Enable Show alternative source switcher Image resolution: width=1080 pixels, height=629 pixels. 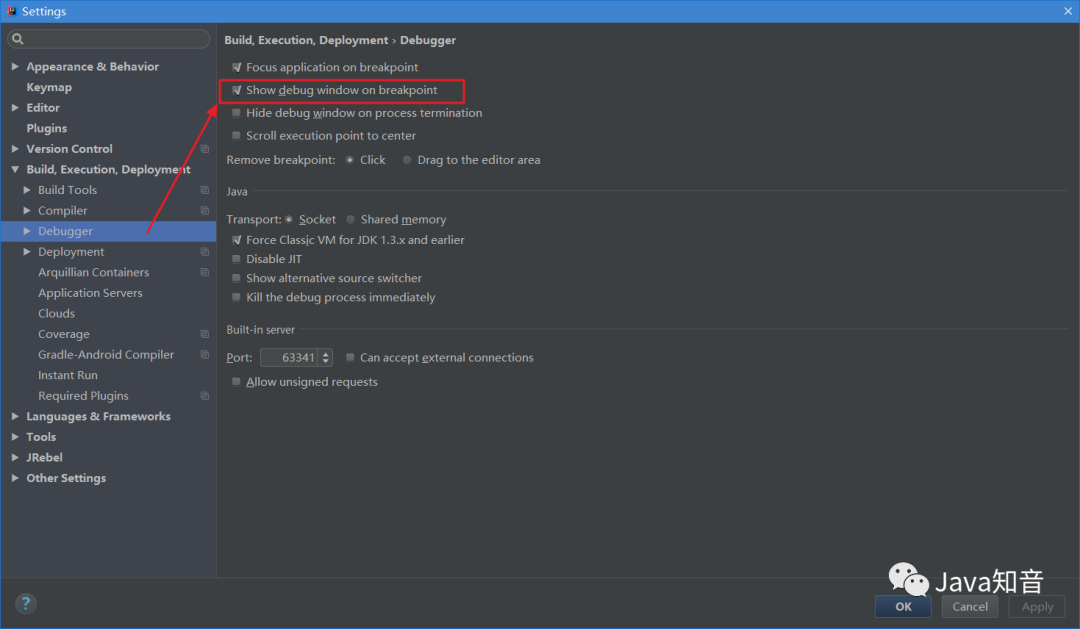pyautogui.click(x=236, y=278)
